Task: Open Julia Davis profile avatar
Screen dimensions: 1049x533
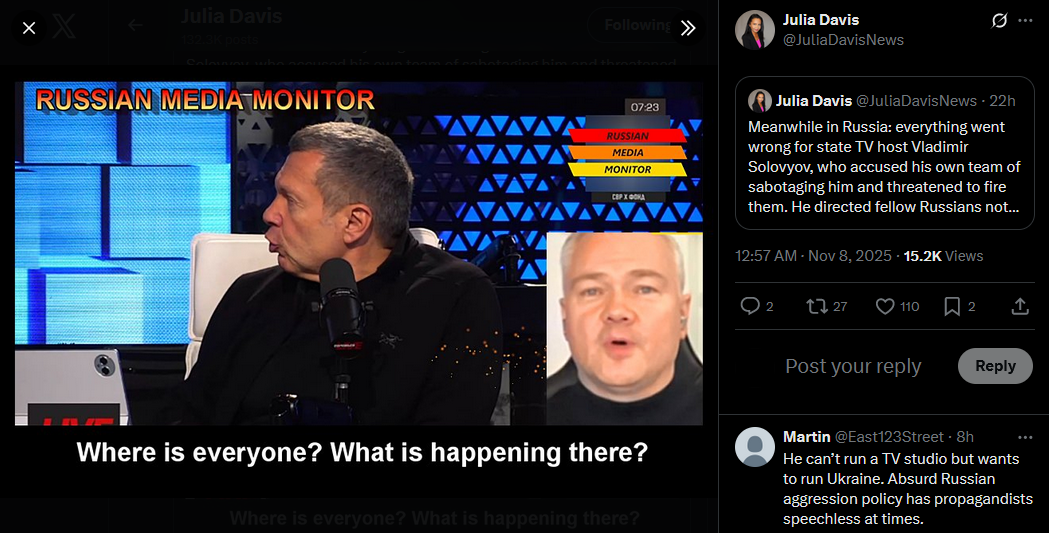Action: [755, 30]
